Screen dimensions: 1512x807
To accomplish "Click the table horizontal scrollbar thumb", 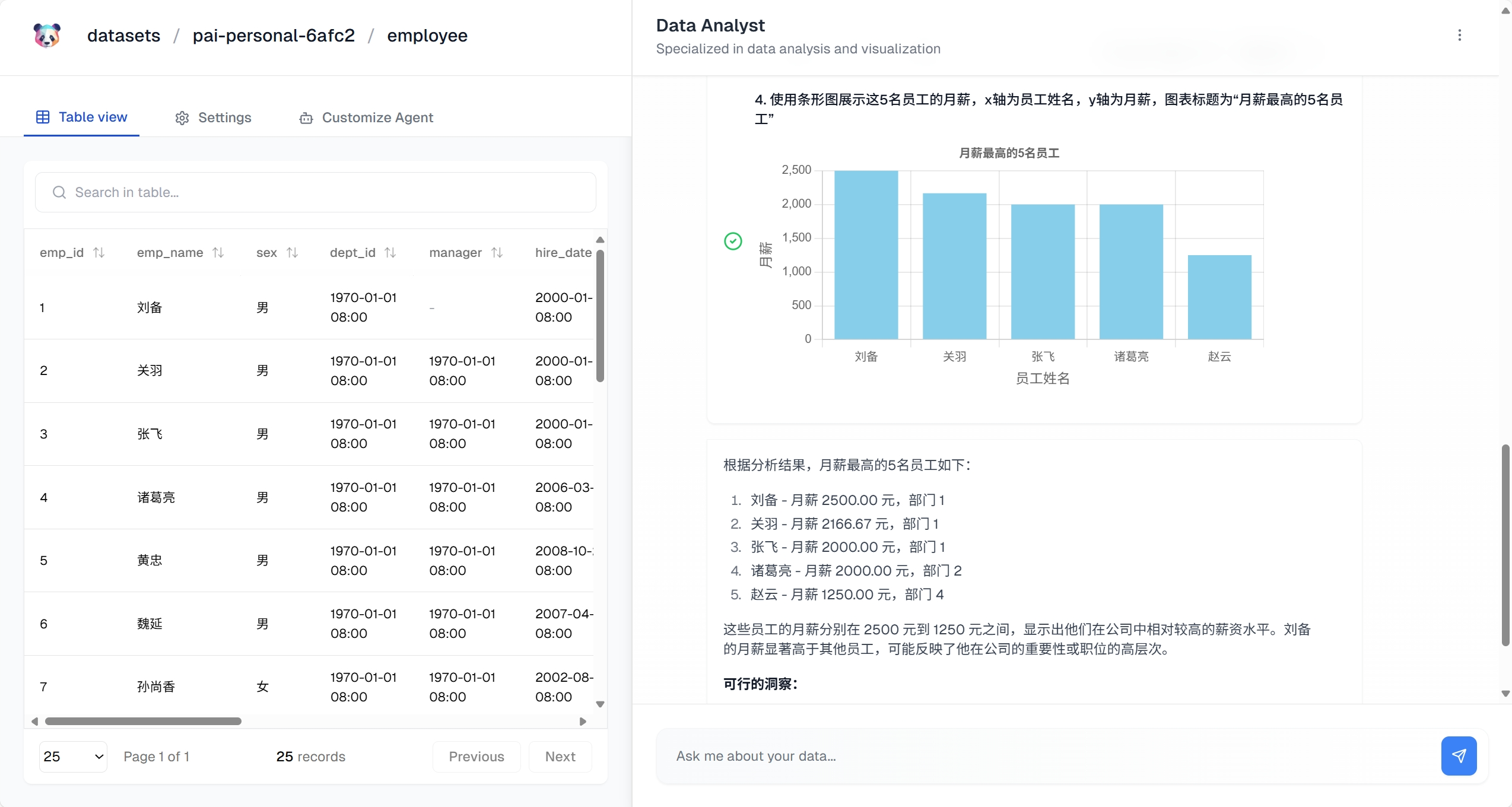I will click(143, 722).
